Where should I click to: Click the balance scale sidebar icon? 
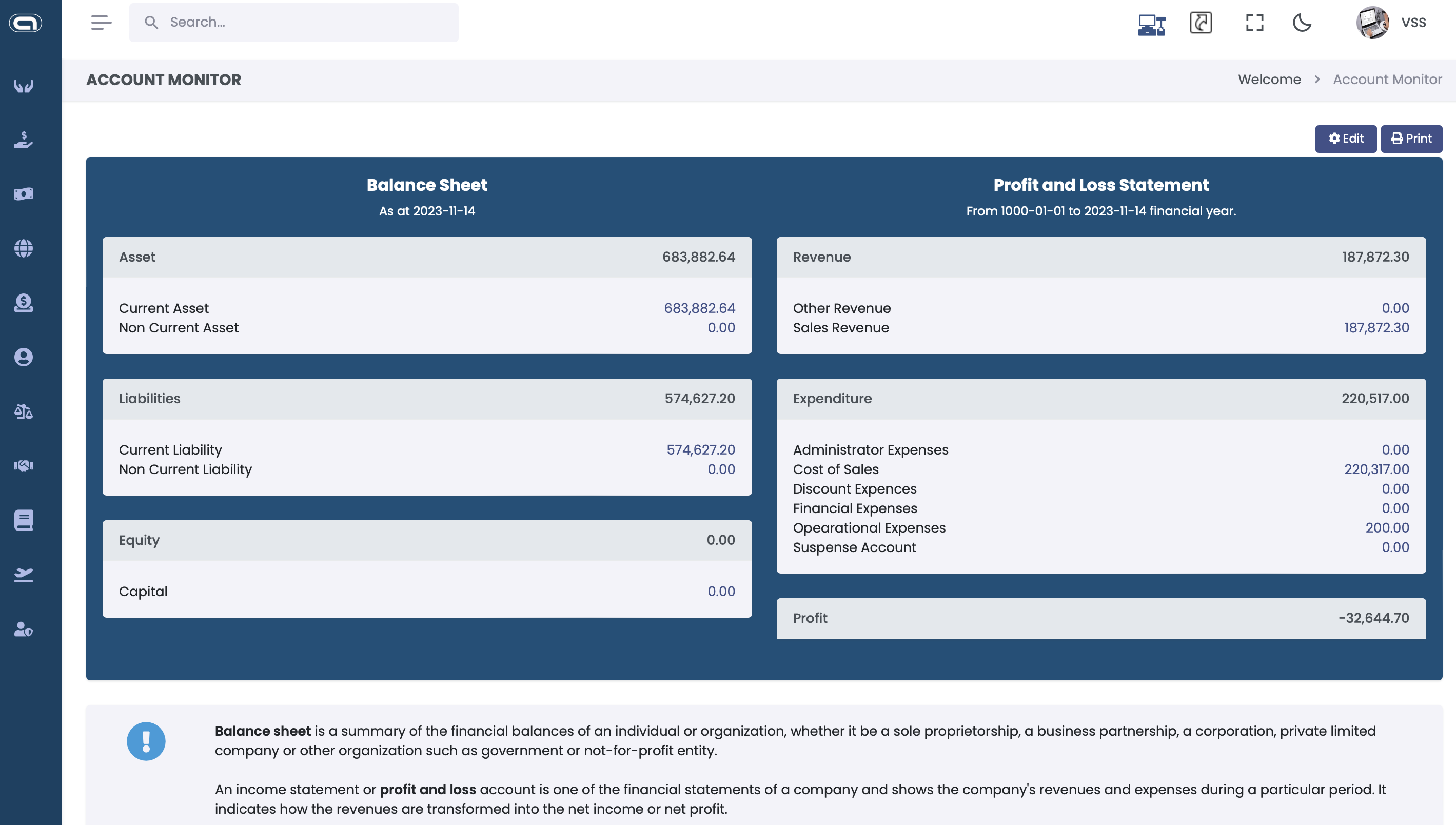[23, 411]
